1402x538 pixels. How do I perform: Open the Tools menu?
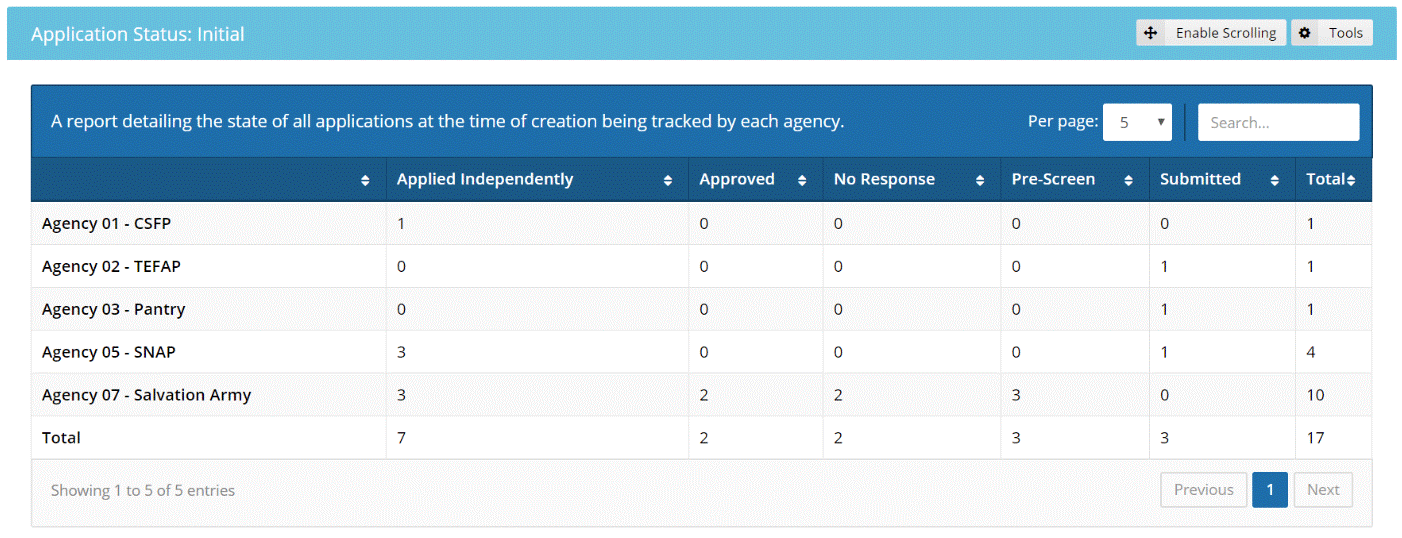click(1345, 33)
